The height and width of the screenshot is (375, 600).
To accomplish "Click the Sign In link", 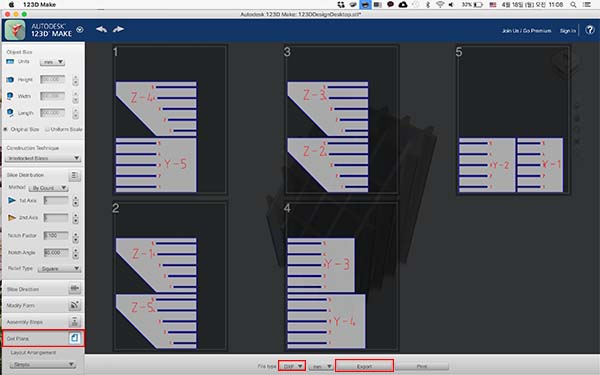I will 568,31.
